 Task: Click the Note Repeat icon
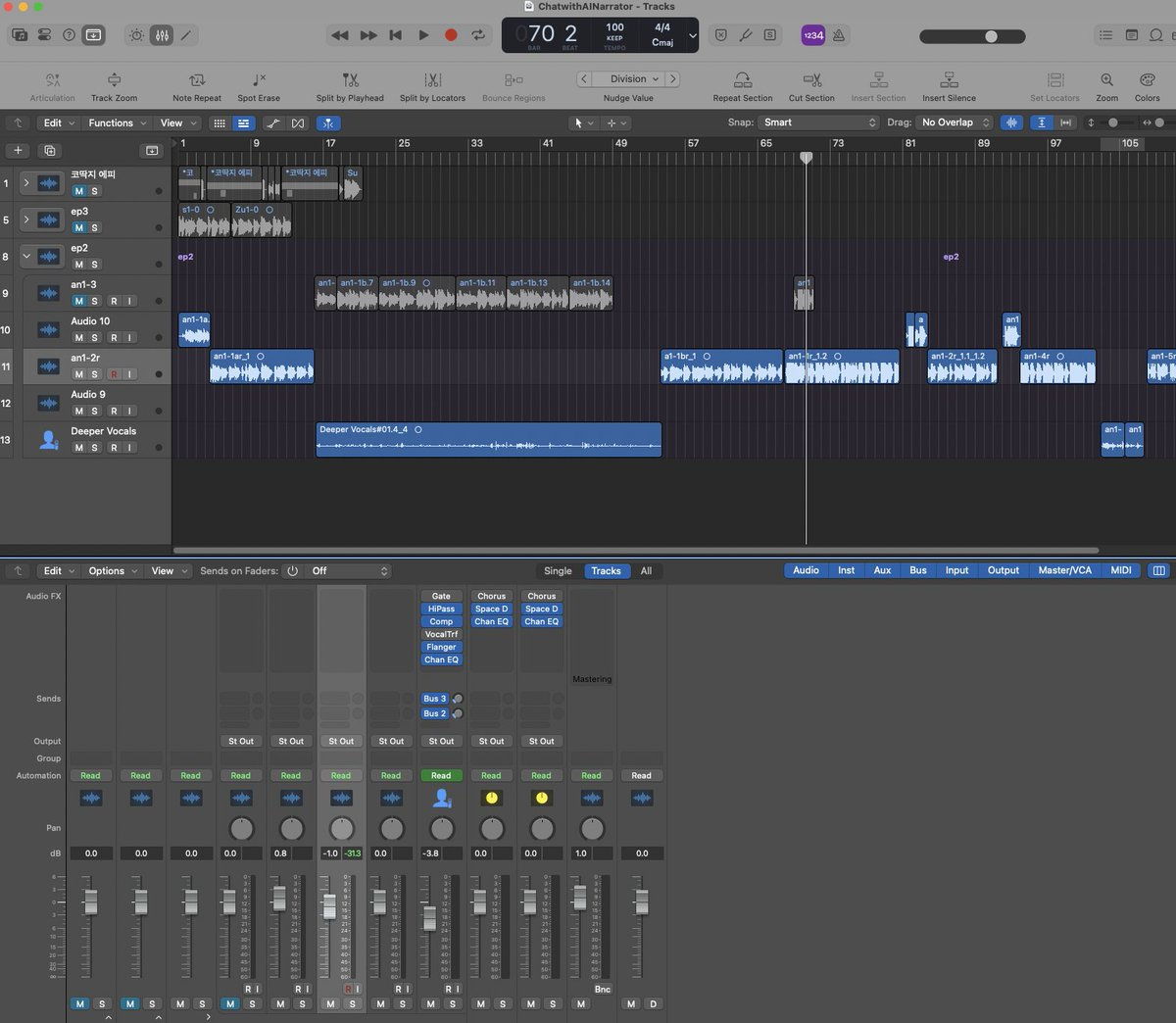[x=197, y=80]
